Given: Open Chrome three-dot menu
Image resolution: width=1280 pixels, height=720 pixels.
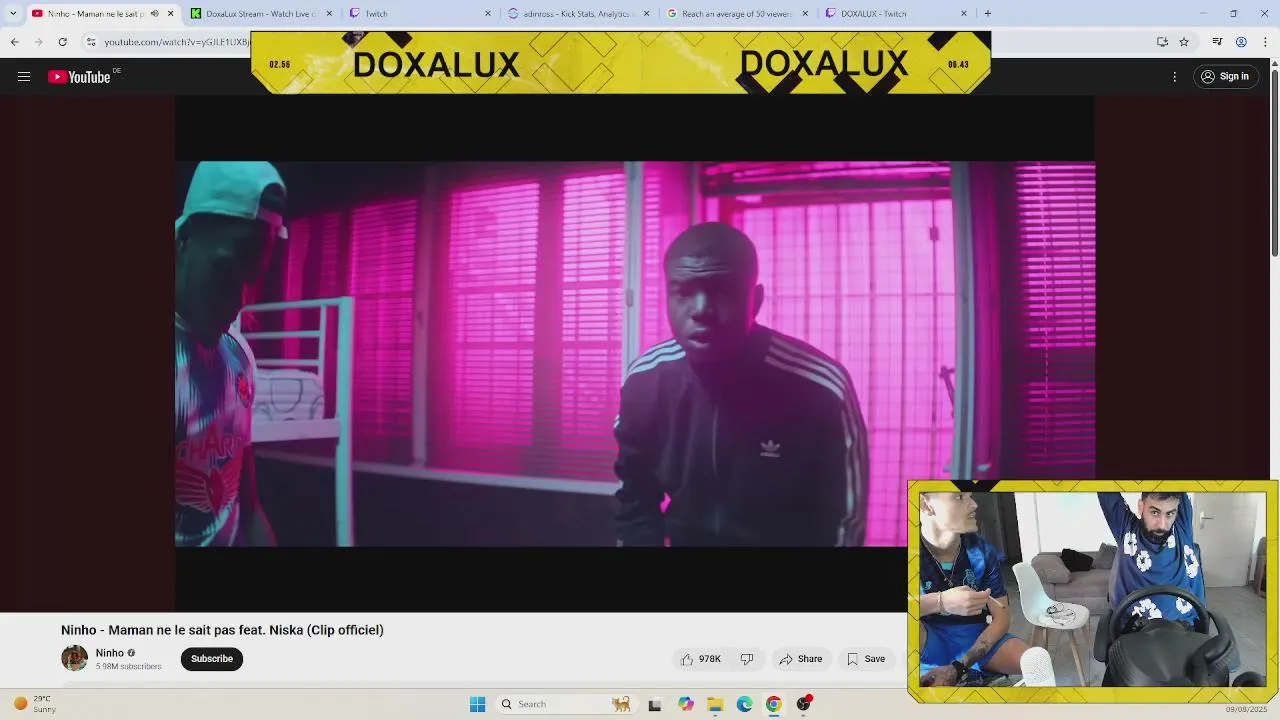Looking at the screenshot, I should tap(1265, 42).
